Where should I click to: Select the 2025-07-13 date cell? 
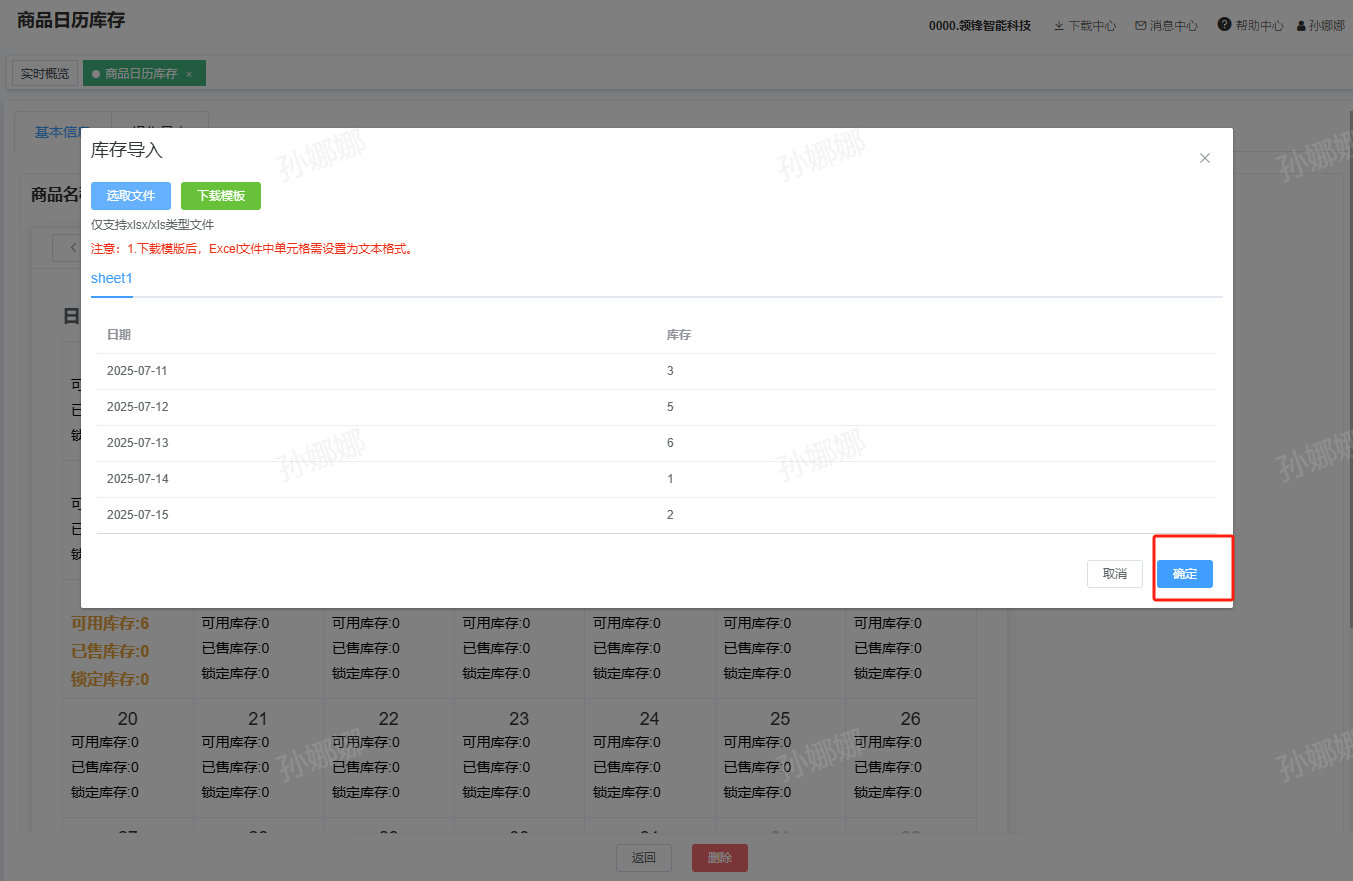(x=138, y=443)
